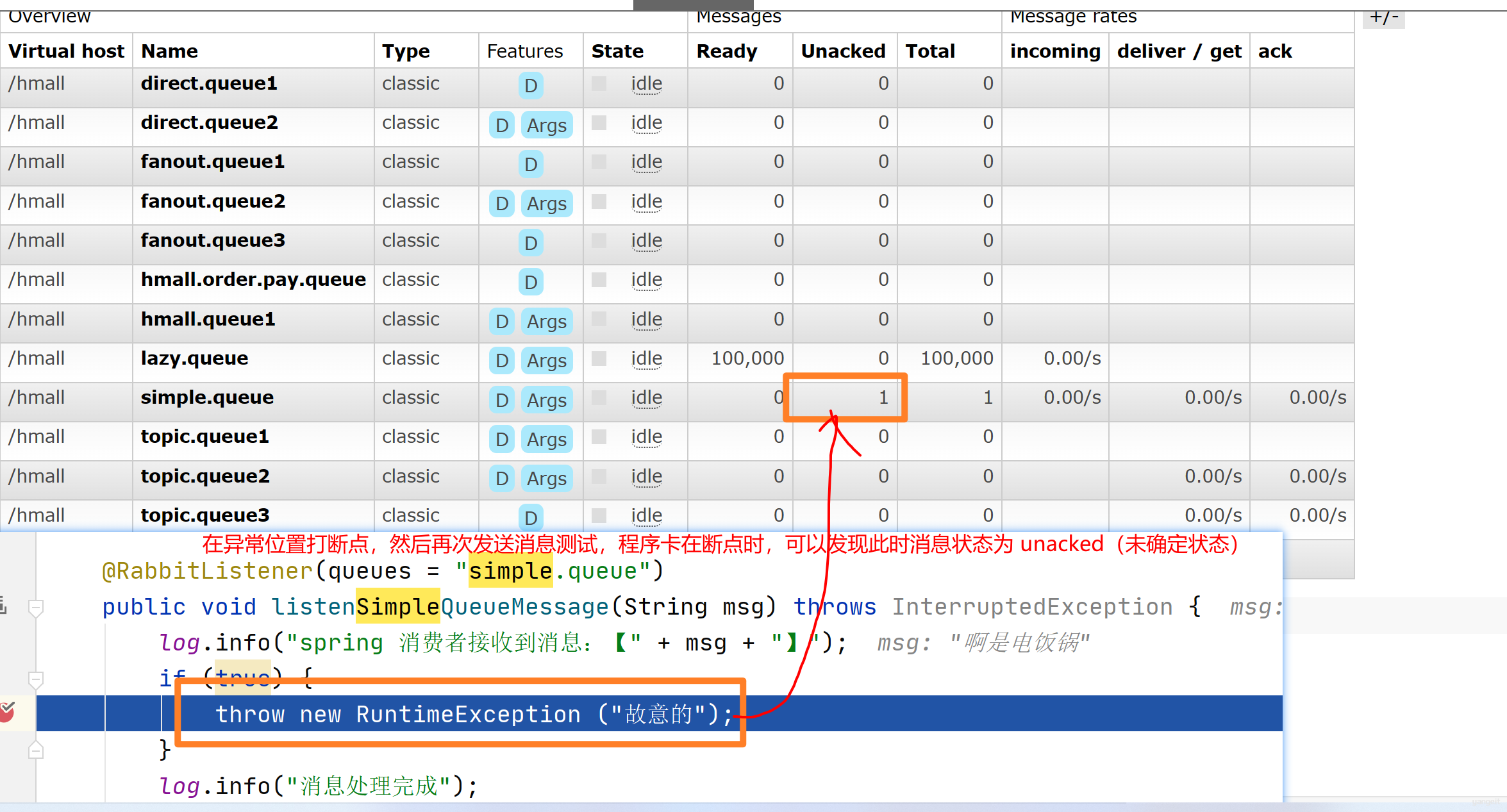Image resolution: width=1507 pixels, height=812 pixels.
Task: Click simple.queue incoming rate 0.00/s
Action: click(x=1072, y=397)
